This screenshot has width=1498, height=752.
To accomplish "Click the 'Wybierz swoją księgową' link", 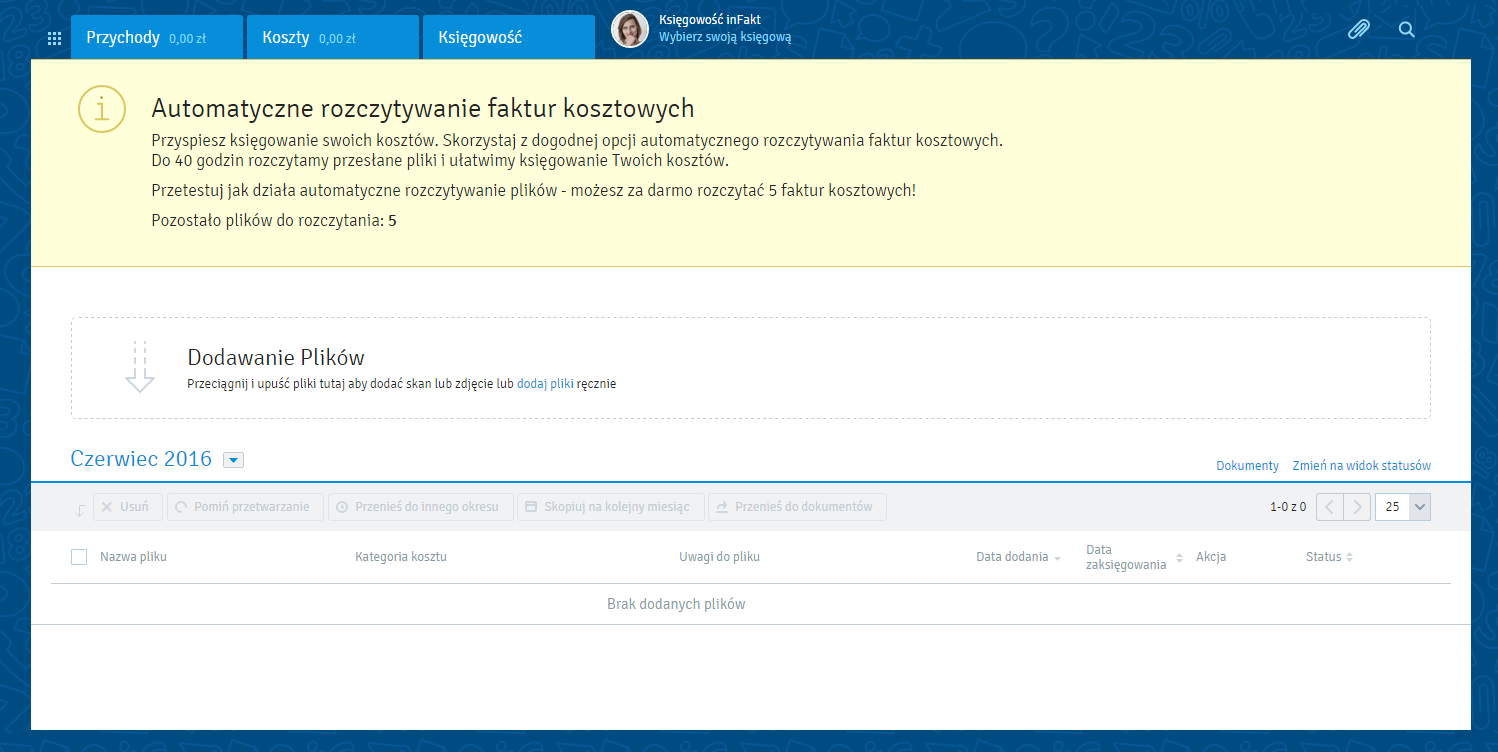I will pyautogui.click(x=725, y=37).
